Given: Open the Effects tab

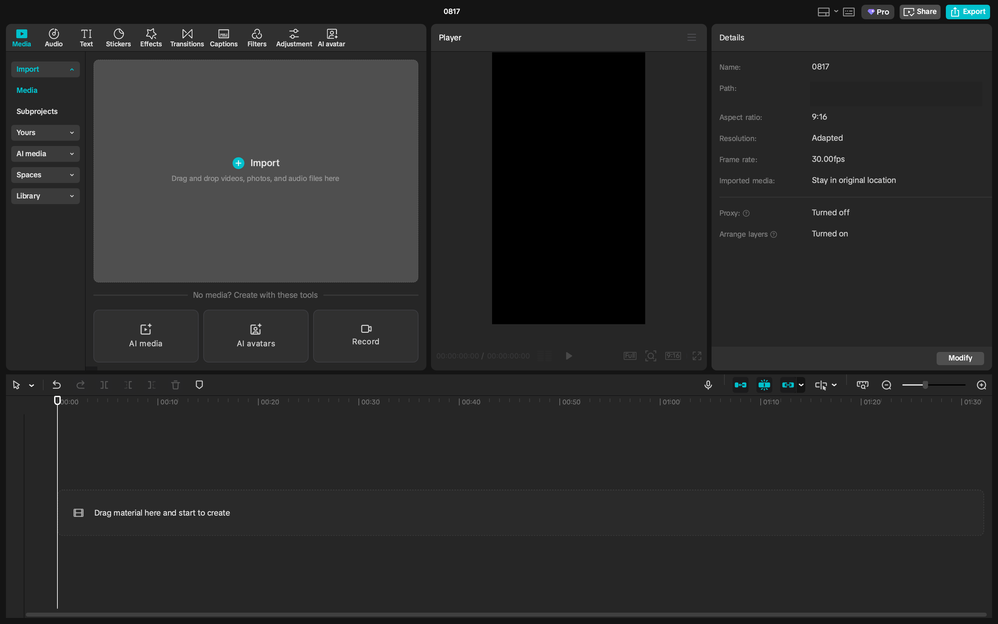Looking at the screenshot, I should point(151,38).
